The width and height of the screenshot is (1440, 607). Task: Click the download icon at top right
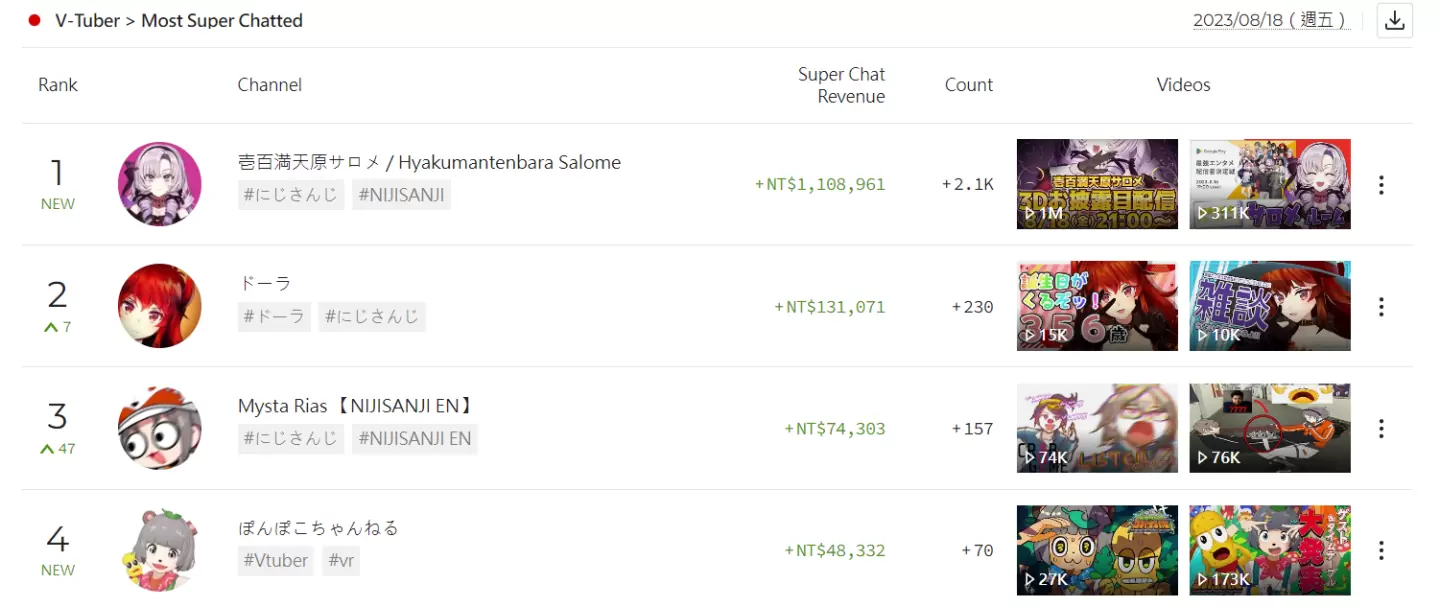click(1395, 20)
